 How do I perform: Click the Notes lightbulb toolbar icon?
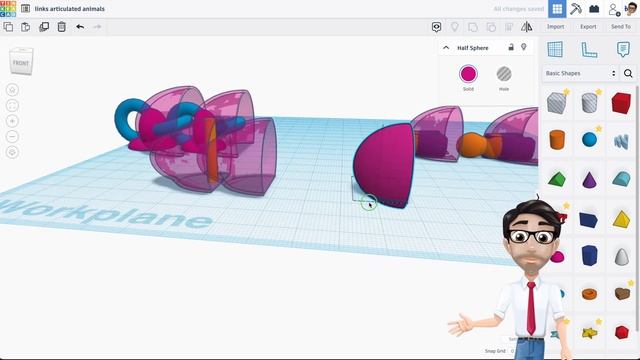[x=454, y=27]
